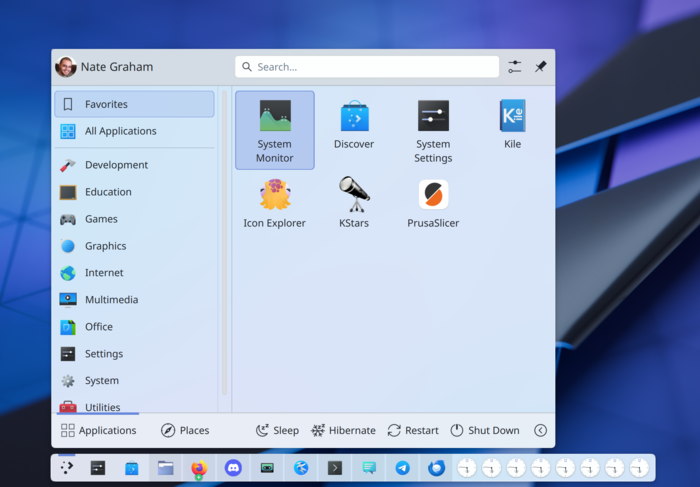This screenshot has width=700, height=487.
Task: Open KStars telescope app
Action: [354, 203]
